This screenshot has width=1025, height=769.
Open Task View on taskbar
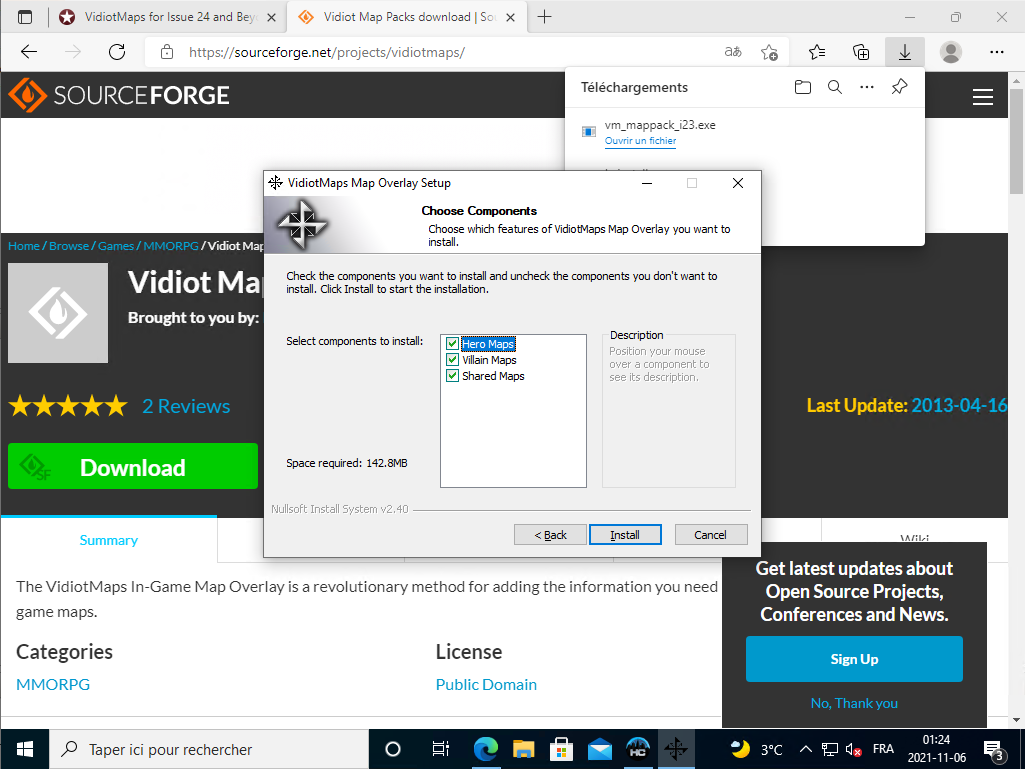pyautogui.click(x=441, y=749)
